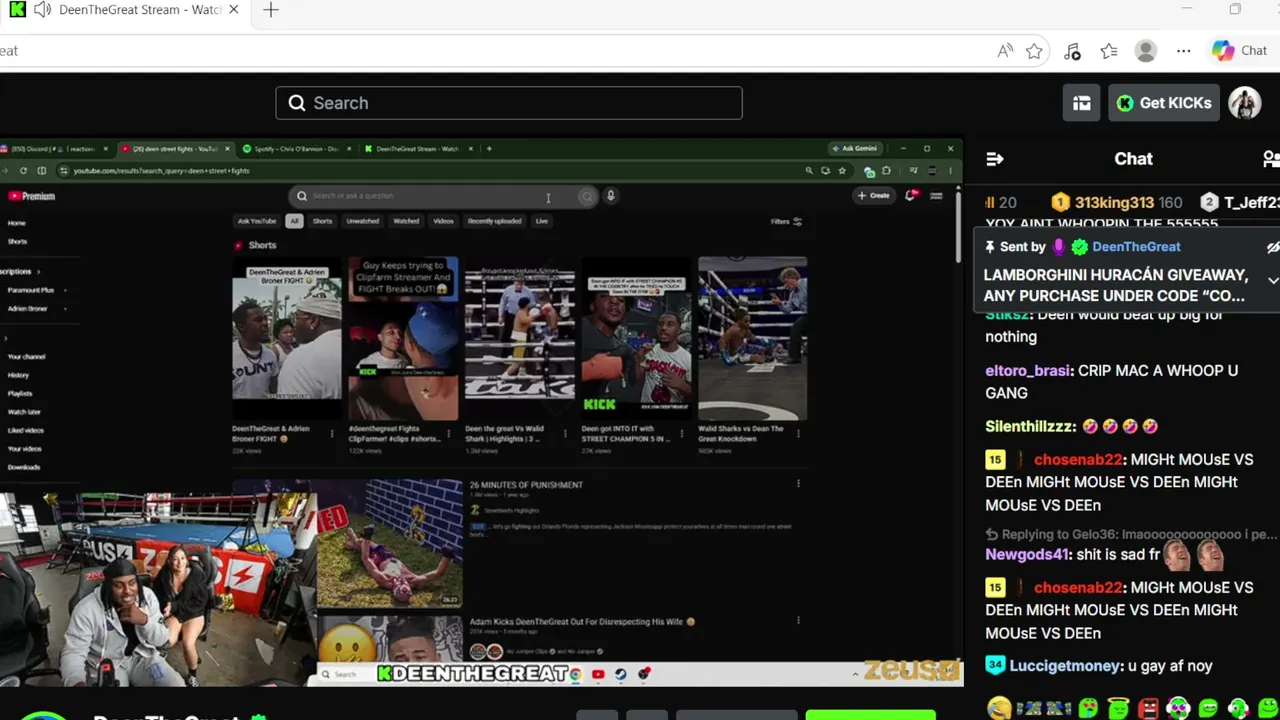
Task: Click the Kick search magnifier icon
Action: pyautogui.click(x=297, y=103)
